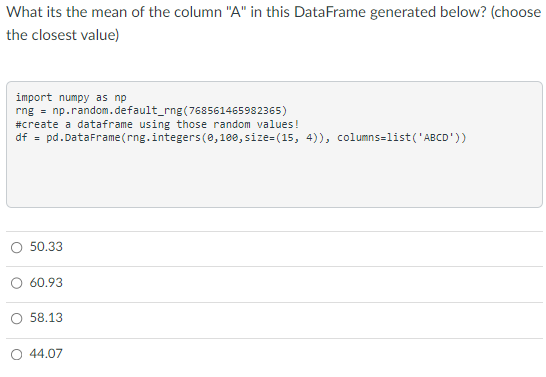Choose the 60.93 radio button

pyautogui.click(x=16, y=283)
